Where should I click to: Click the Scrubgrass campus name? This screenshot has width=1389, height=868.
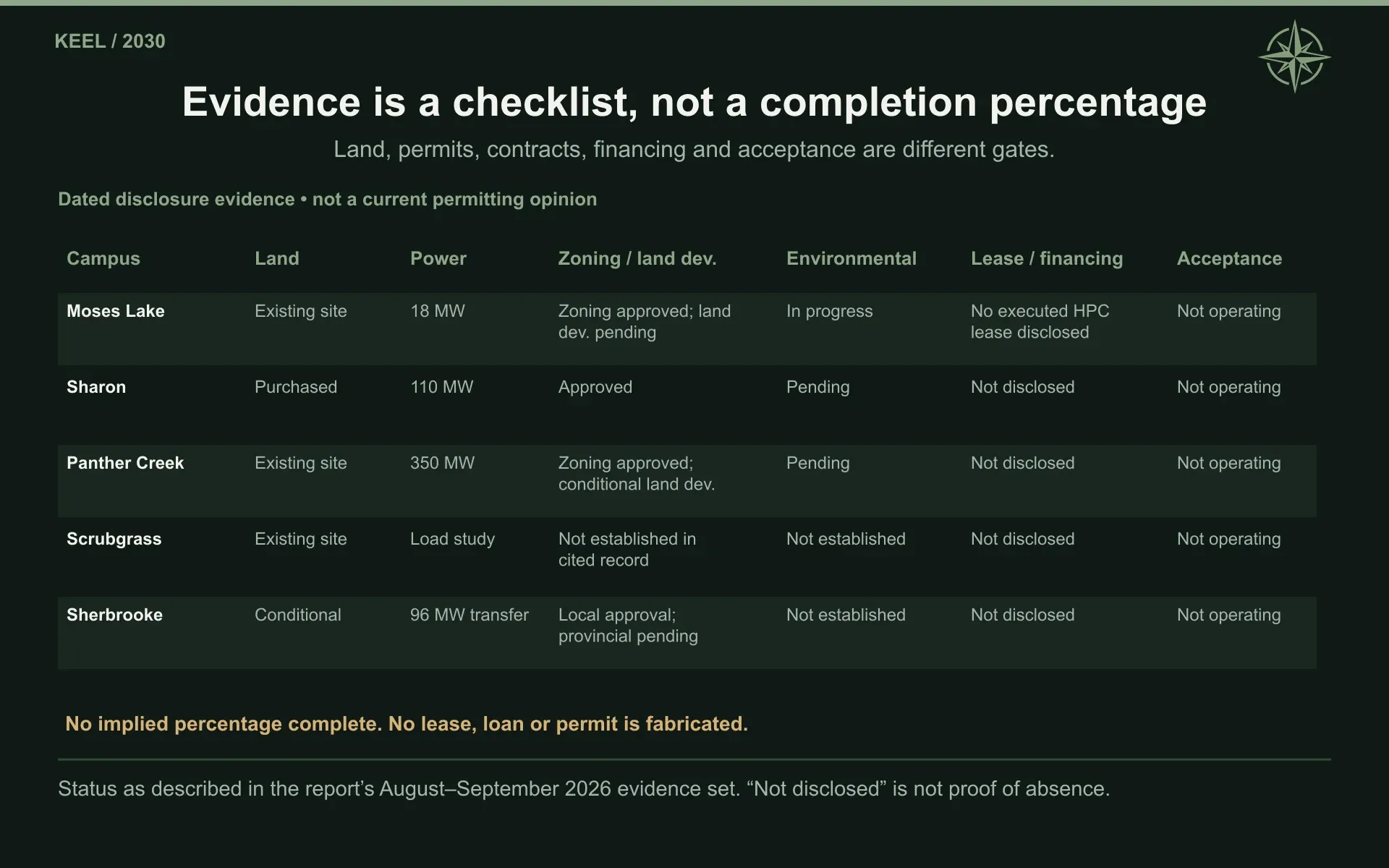[114, 539]
